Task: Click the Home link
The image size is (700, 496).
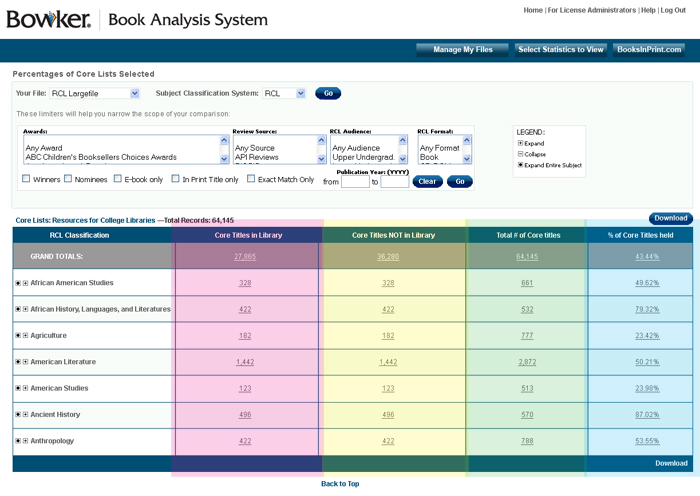Action: [x=533, y=10]
